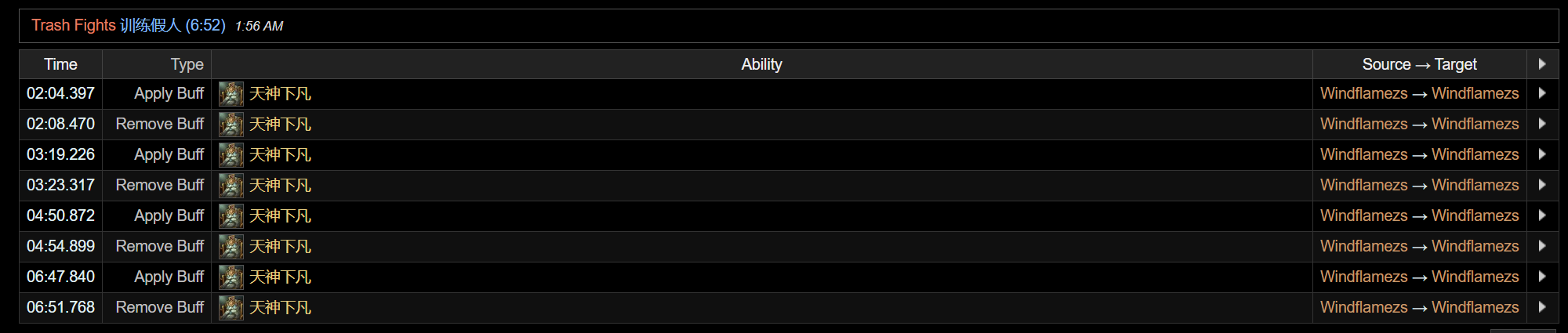Click ability icon in 02:04.397 row
Screen dimensions: 1568x333
pos(230,94)
